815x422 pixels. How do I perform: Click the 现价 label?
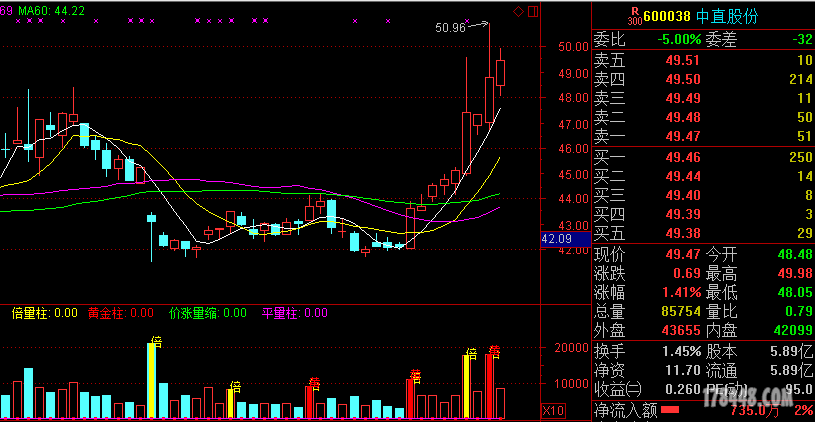pyautogui.click(x=610, y=255)
